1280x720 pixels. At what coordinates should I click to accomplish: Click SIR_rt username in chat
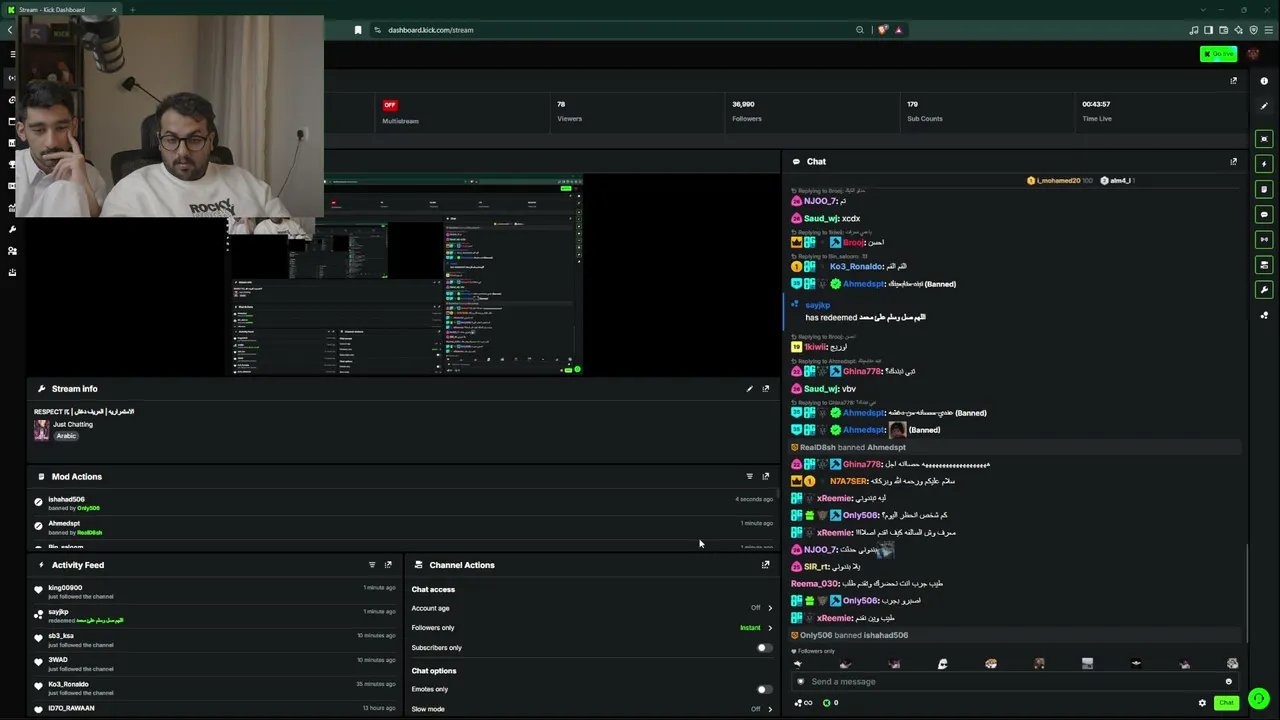pos(816,567)
